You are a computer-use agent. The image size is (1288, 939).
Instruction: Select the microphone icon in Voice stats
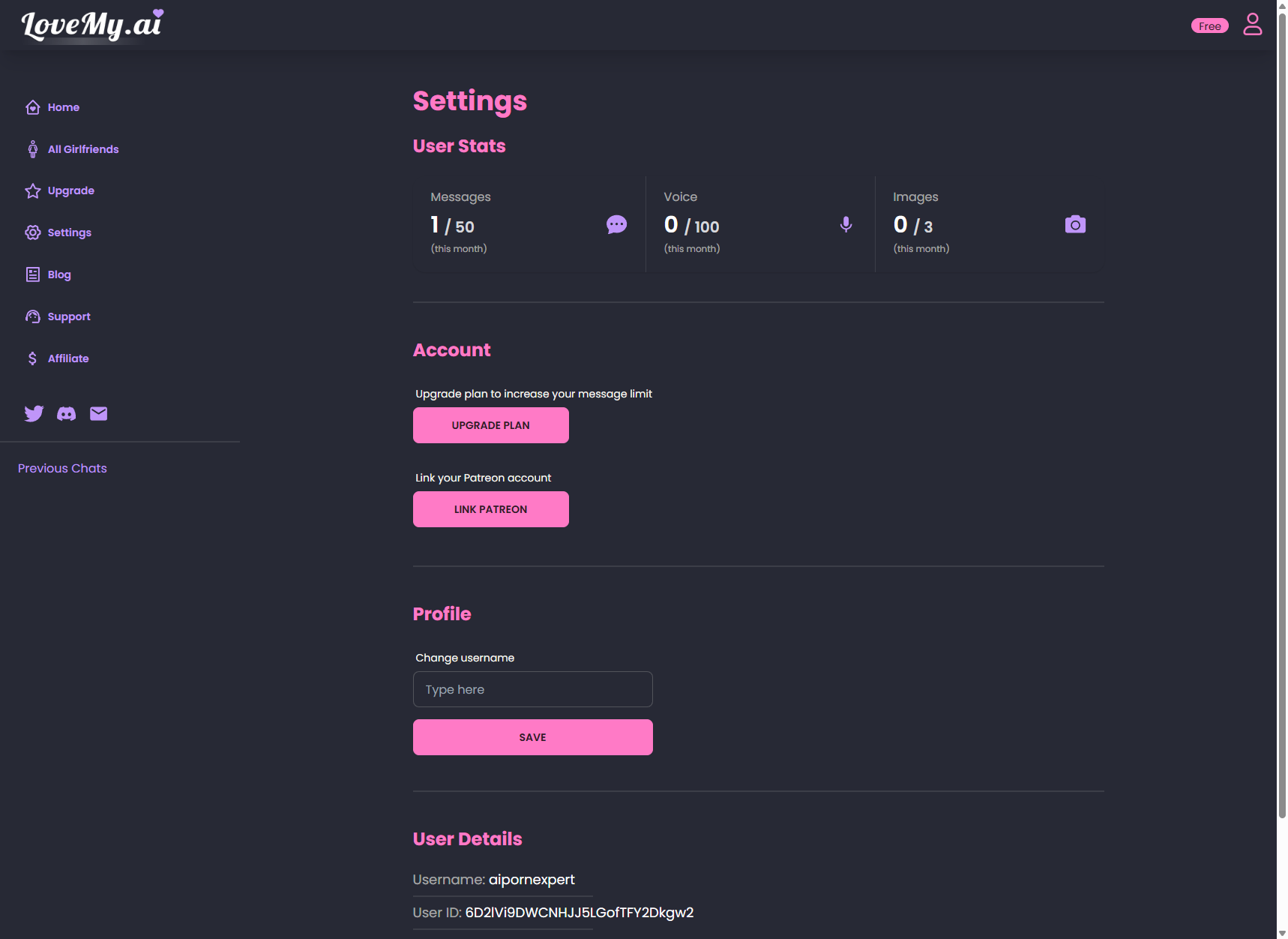[x=846, y=224]
